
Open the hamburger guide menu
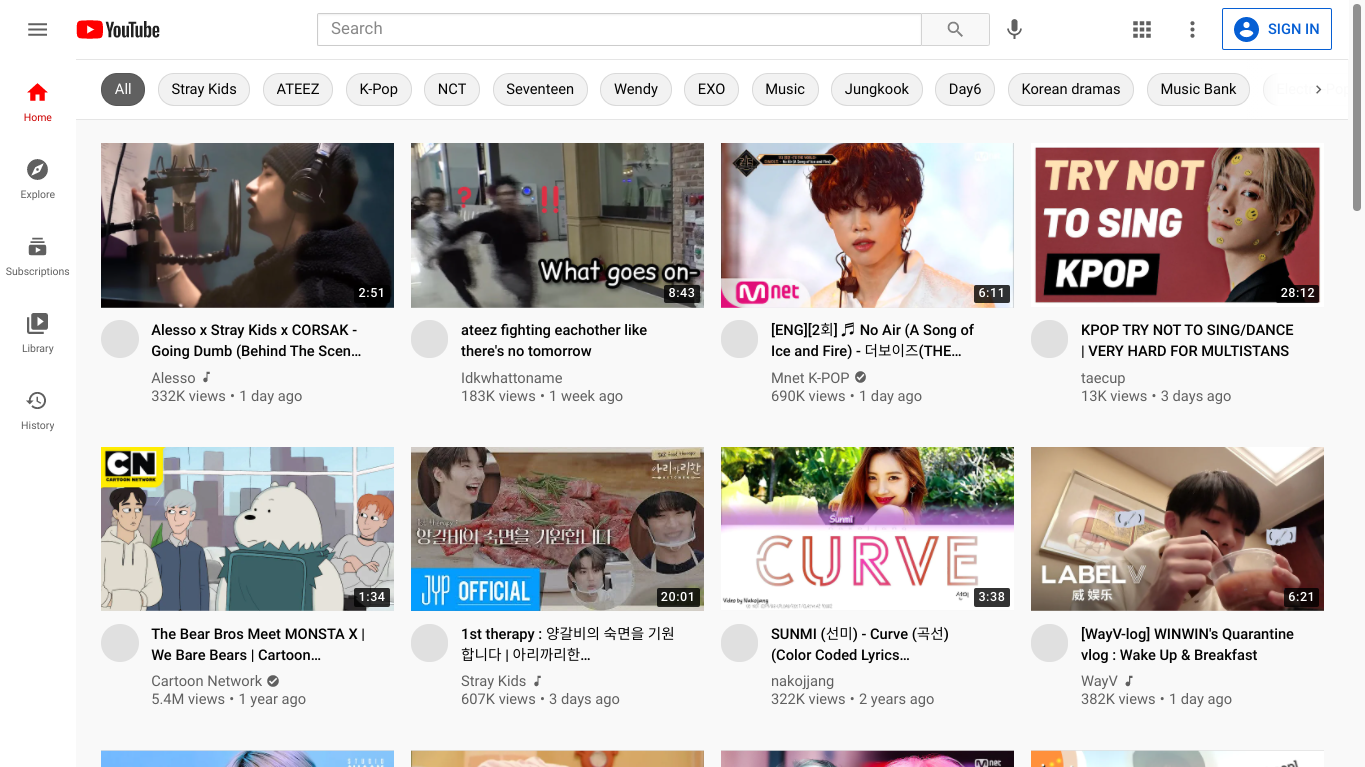pyautogui.click(x=38, y=29)
